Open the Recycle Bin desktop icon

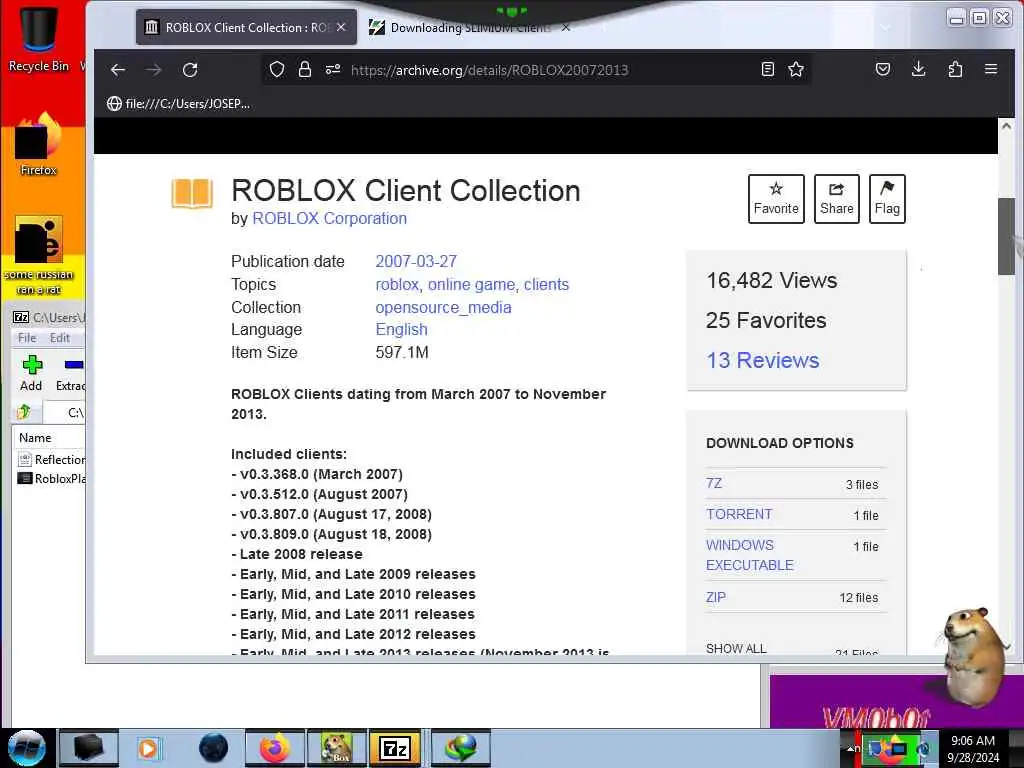pos(39,37)
